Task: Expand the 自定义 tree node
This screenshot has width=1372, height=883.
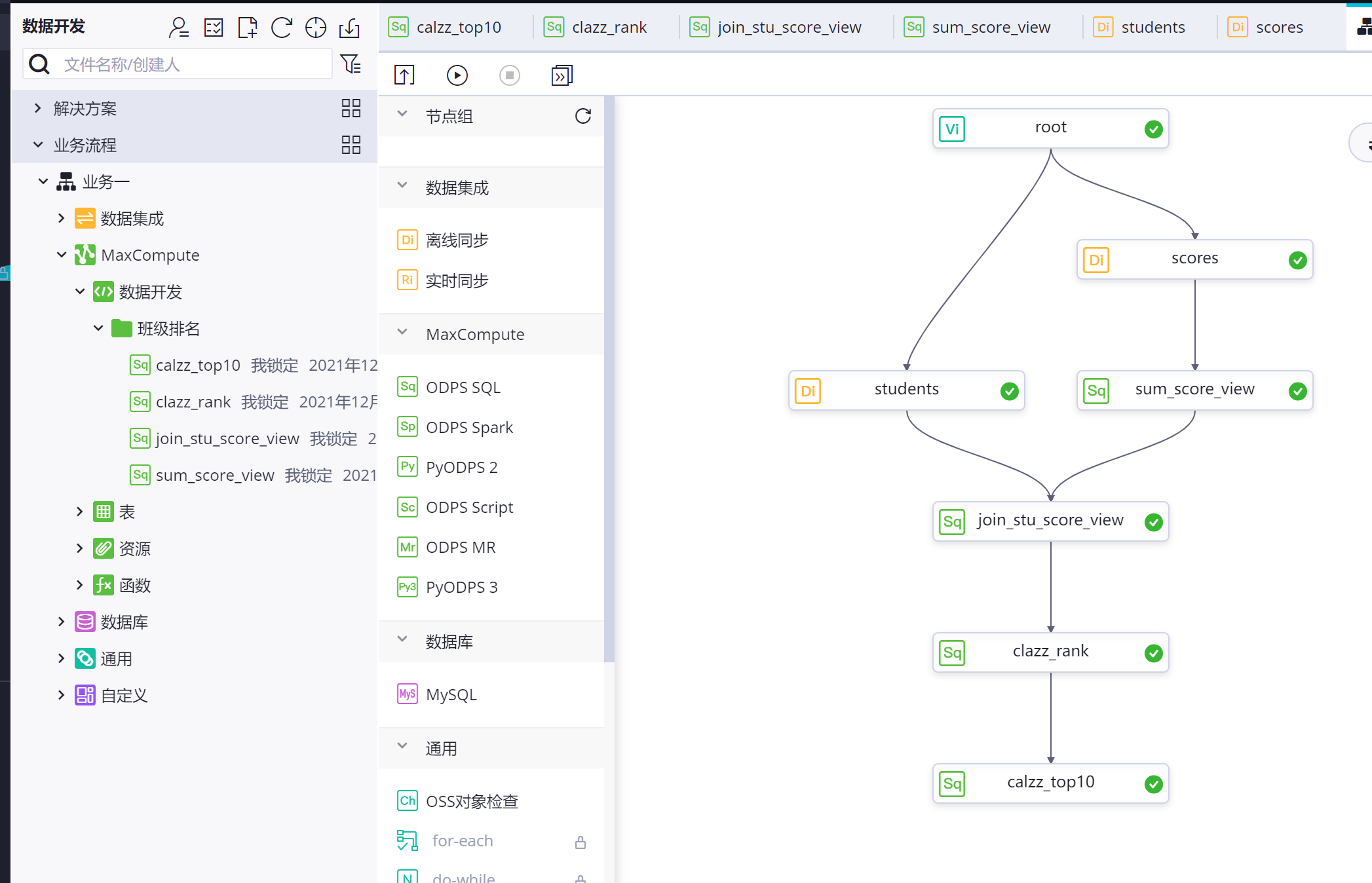Action: (x=62, y=695)
